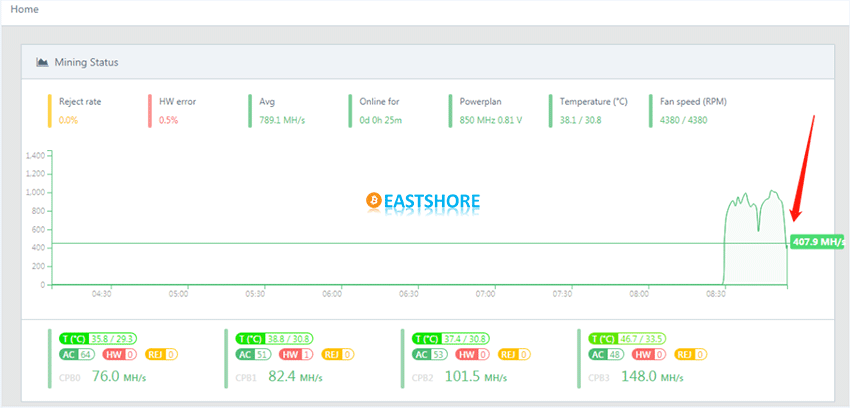This screenshot has height=408, width=850.
Task: Click the CPB3 AC 48 badge
Action: [607, 355]
